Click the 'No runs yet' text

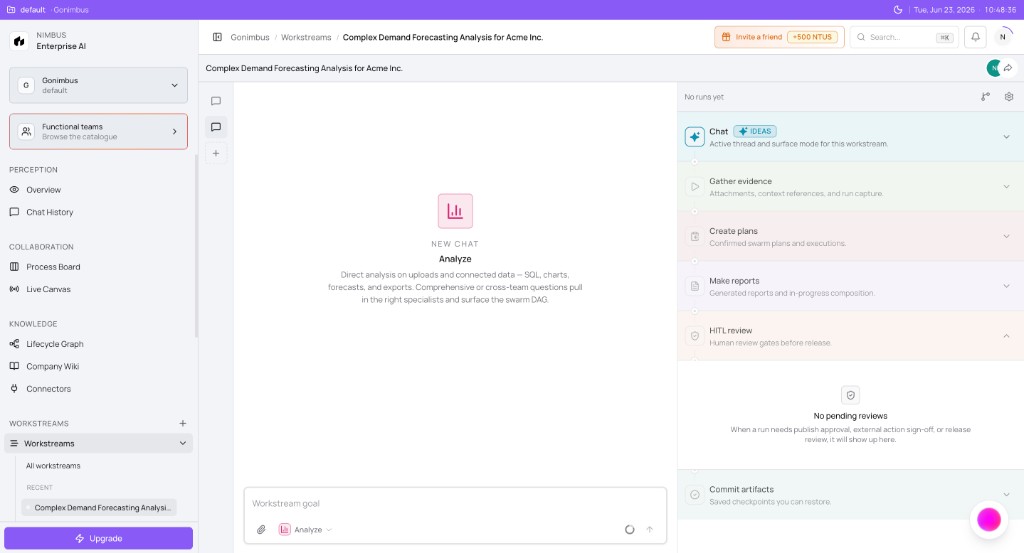point(704,97)
